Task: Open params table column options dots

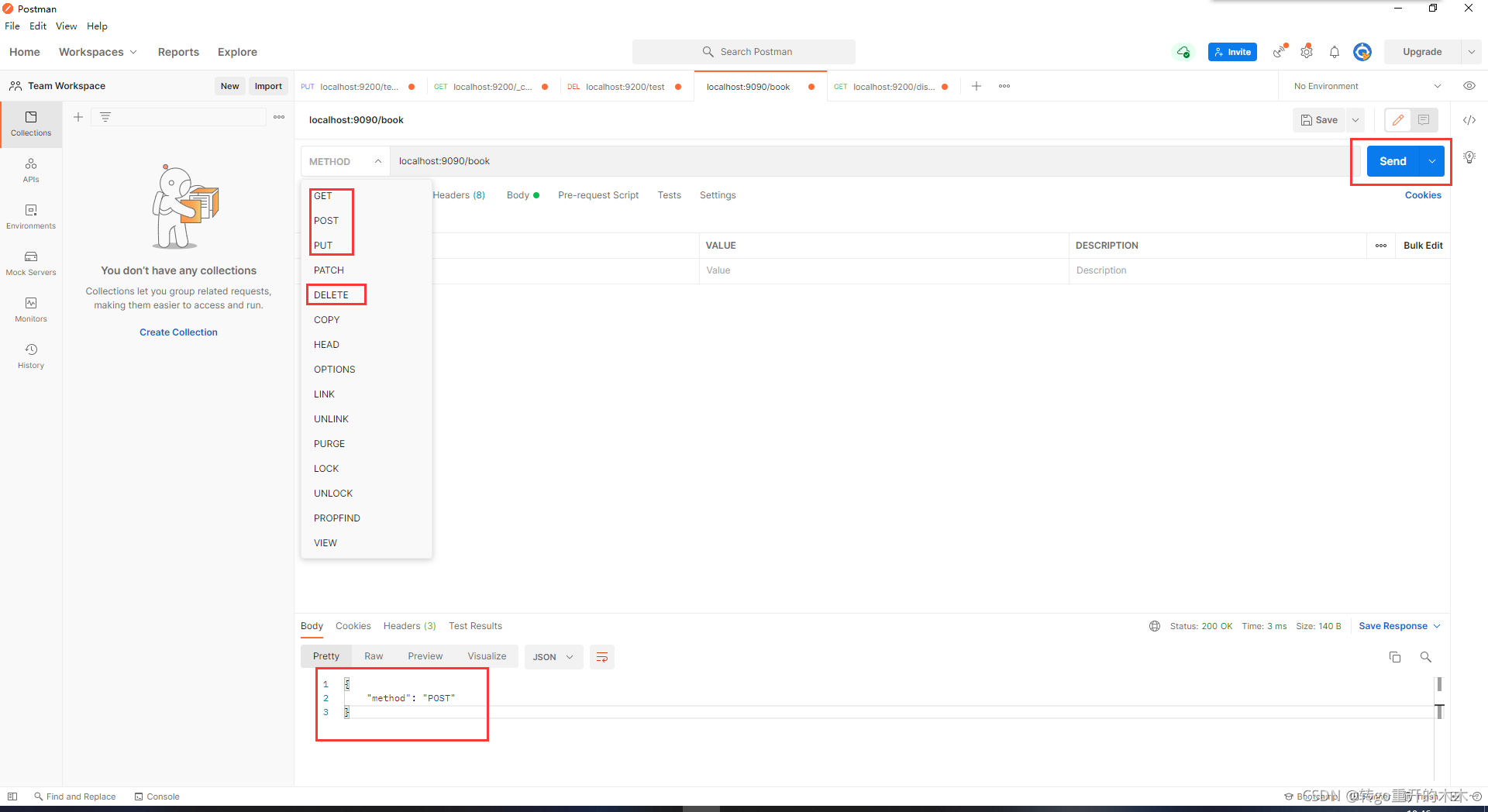Action: click(1381, 246)
